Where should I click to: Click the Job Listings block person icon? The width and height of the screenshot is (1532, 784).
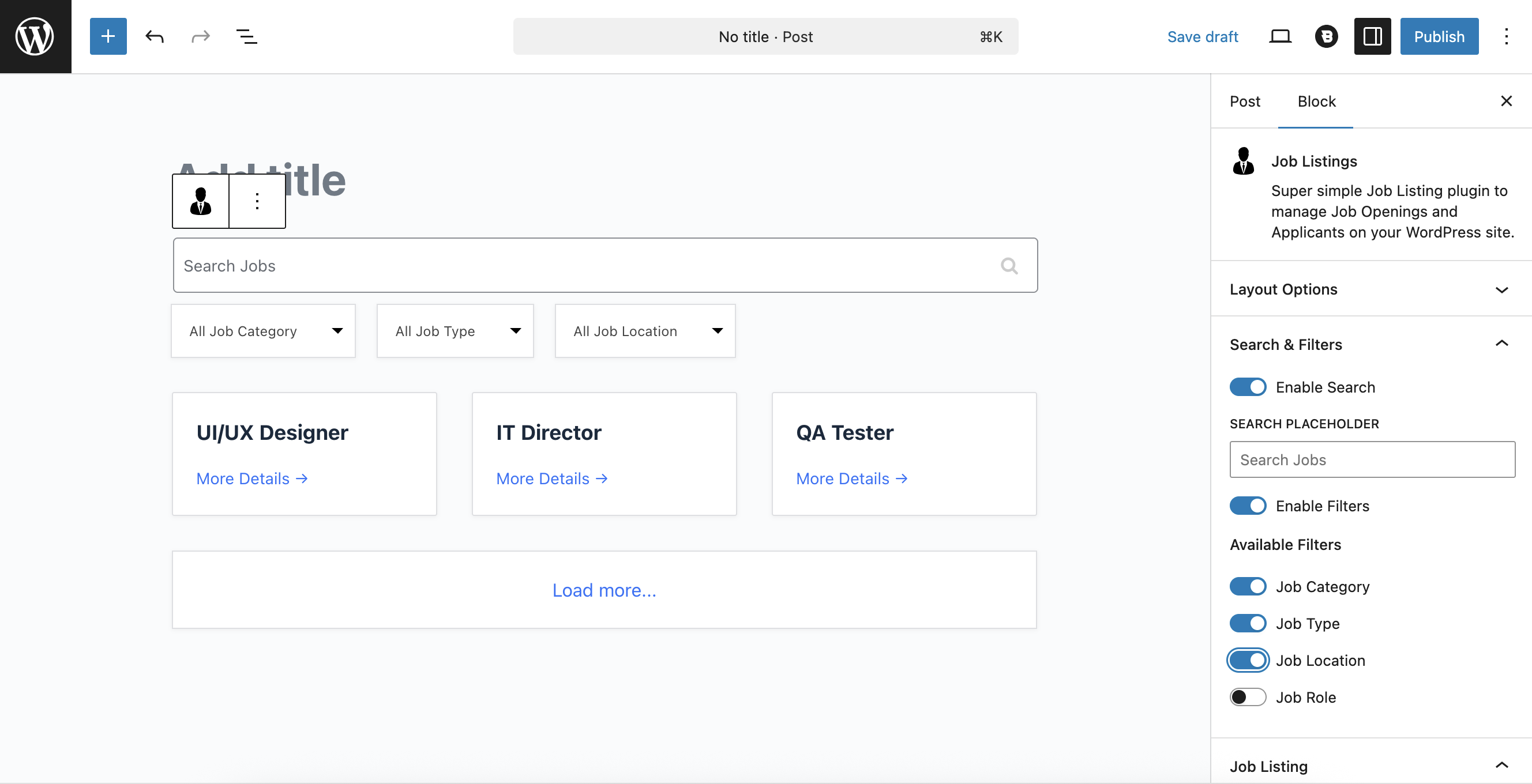click(x=200, y=201)
